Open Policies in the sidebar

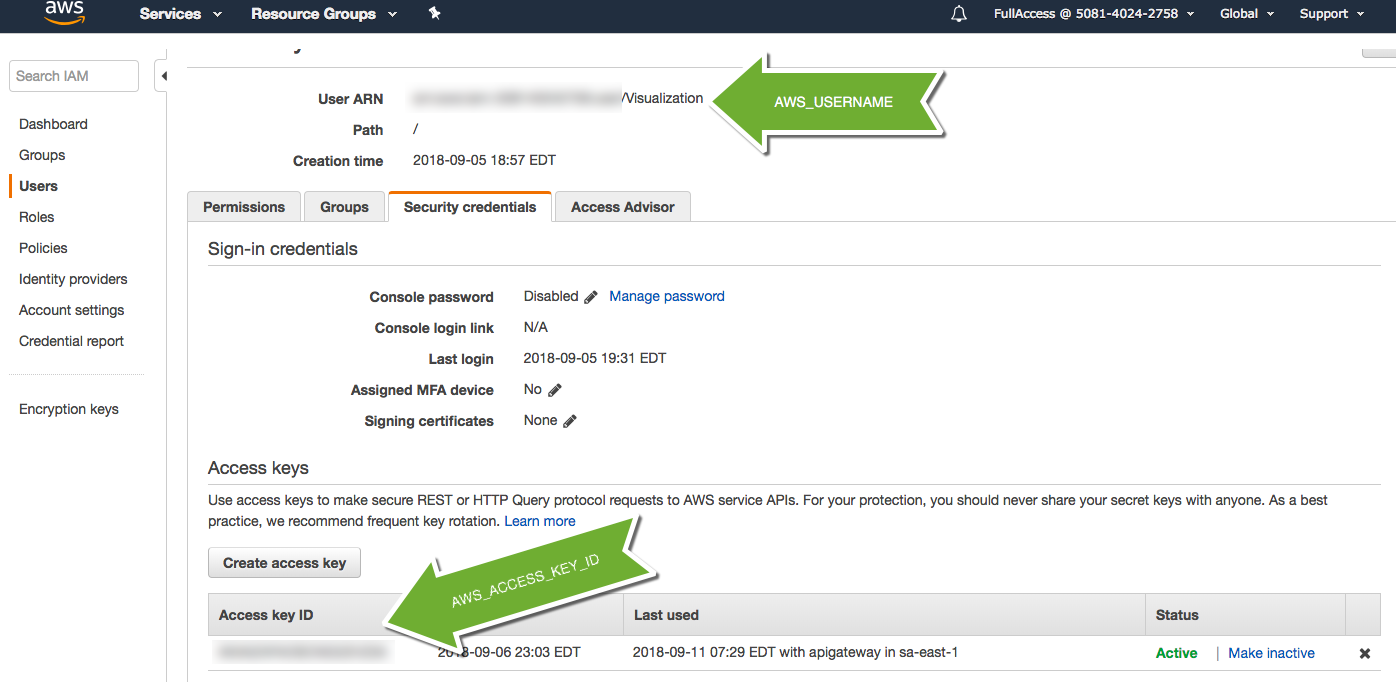coord(43,248)
